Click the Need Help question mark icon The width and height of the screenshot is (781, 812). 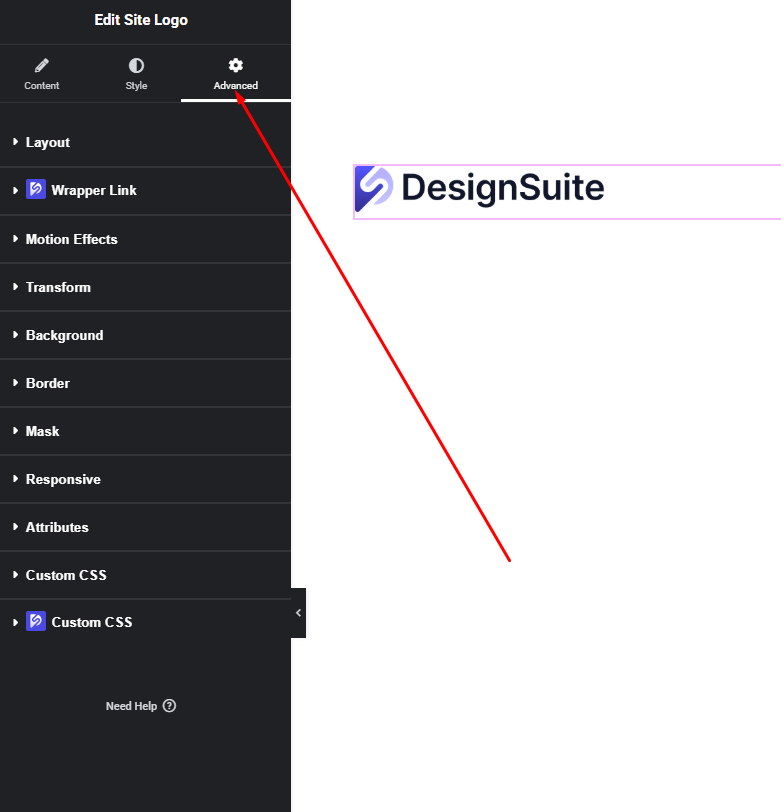tap(169, 706)
